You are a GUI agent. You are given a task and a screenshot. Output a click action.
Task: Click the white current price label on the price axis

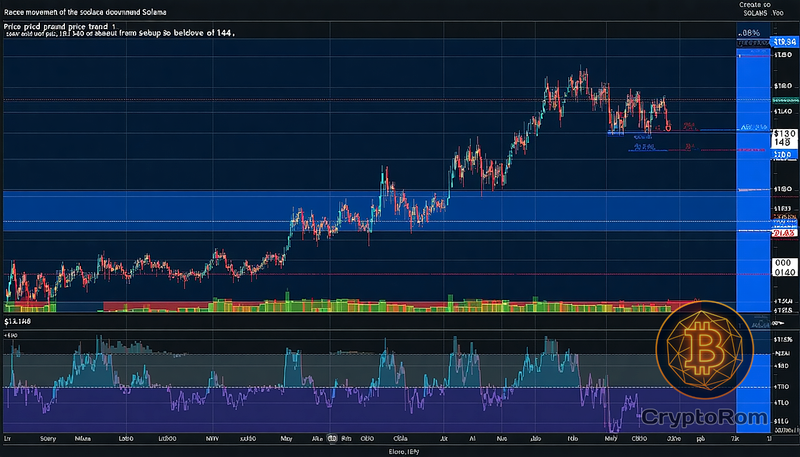click(783, 138)
